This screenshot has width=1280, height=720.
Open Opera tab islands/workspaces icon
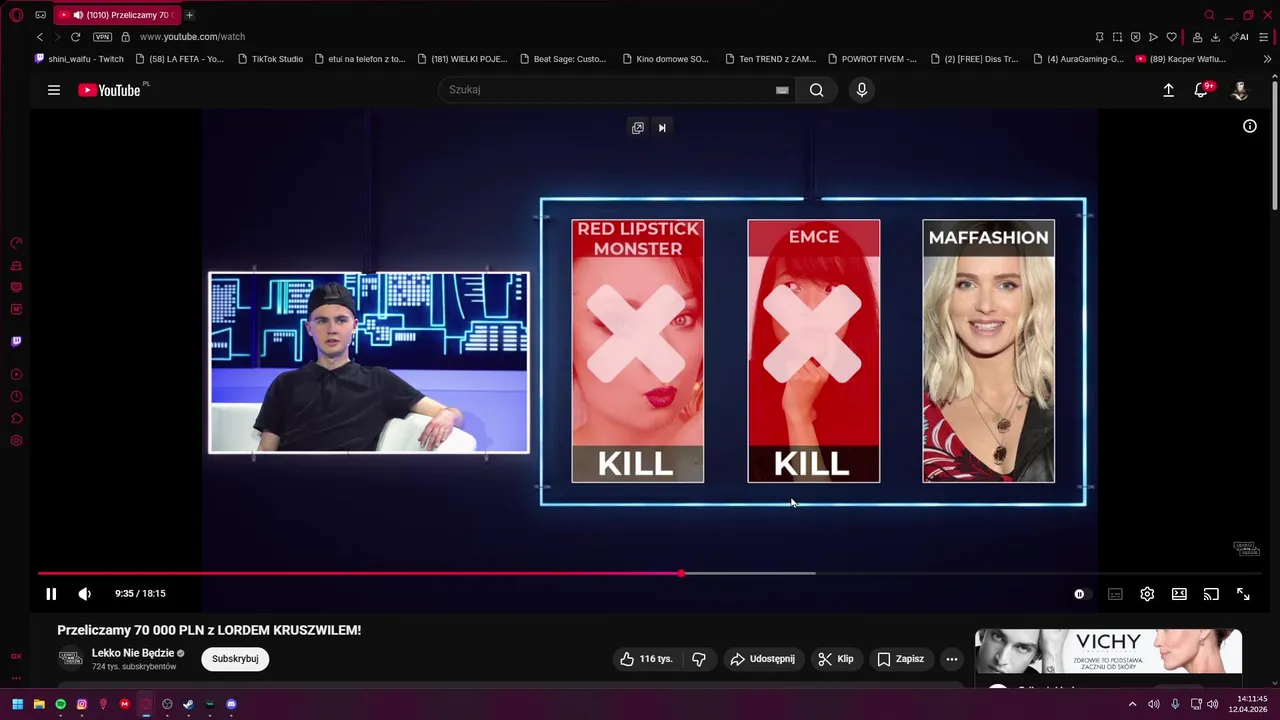(40, 15)
